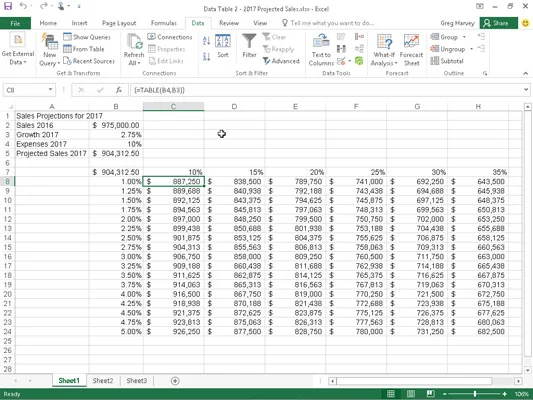
Task: Undo the last action
Action: 23,6
